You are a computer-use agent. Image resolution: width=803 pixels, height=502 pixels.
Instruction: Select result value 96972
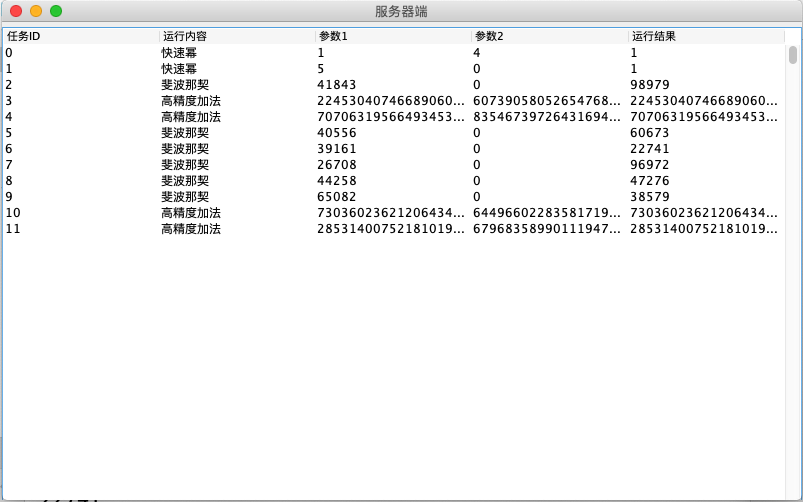[649, 165]
